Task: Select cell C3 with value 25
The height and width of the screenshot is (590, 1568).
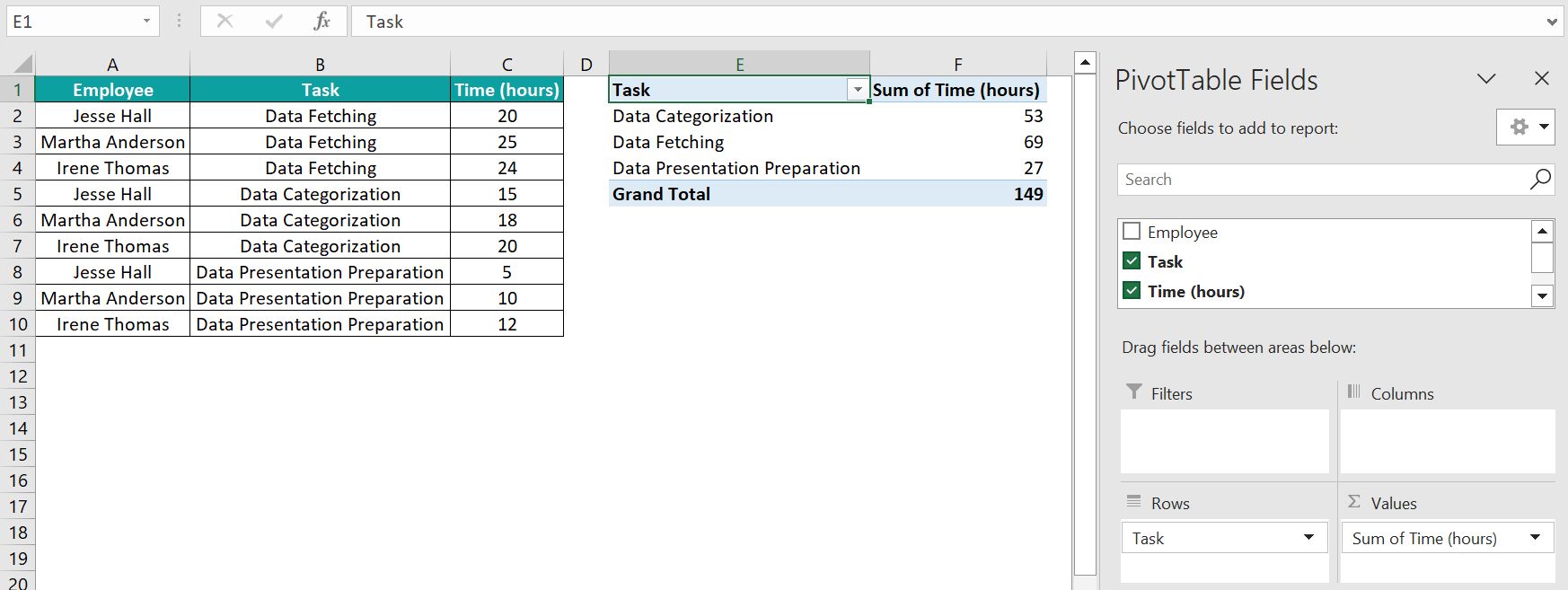Action: pos(507,142)
